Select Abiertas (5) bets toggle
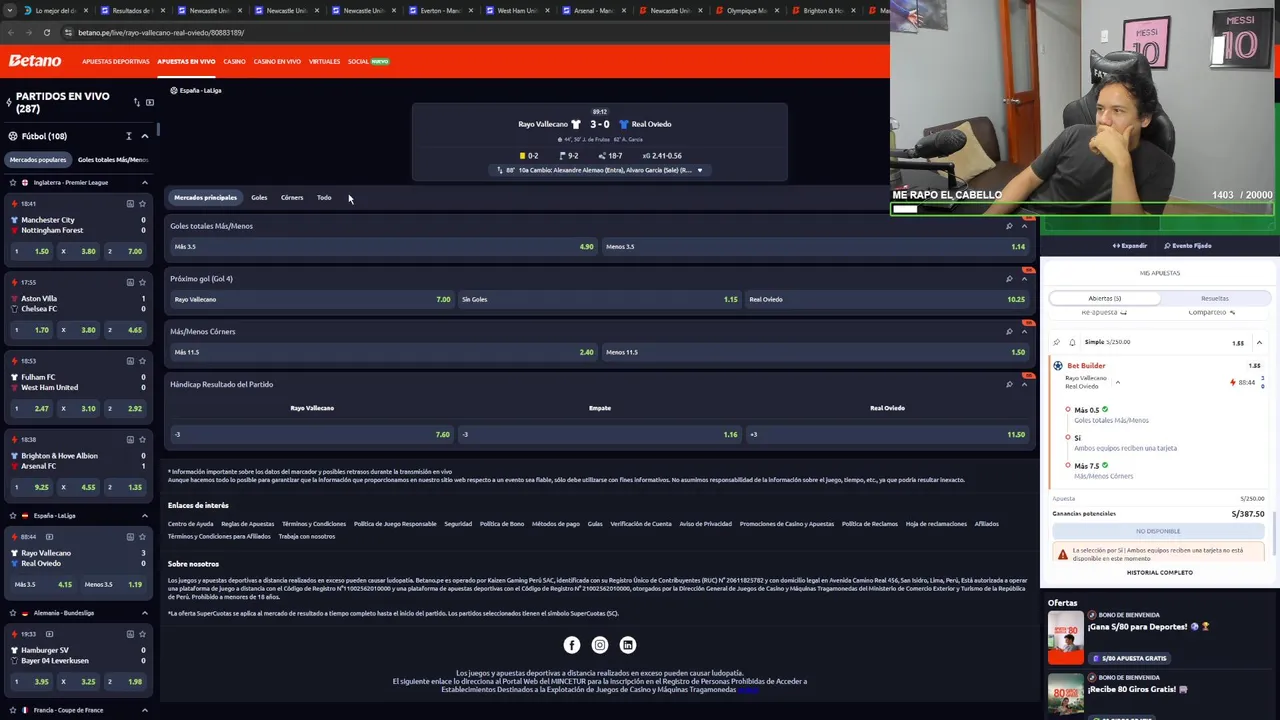 [x=1104, y=298]
